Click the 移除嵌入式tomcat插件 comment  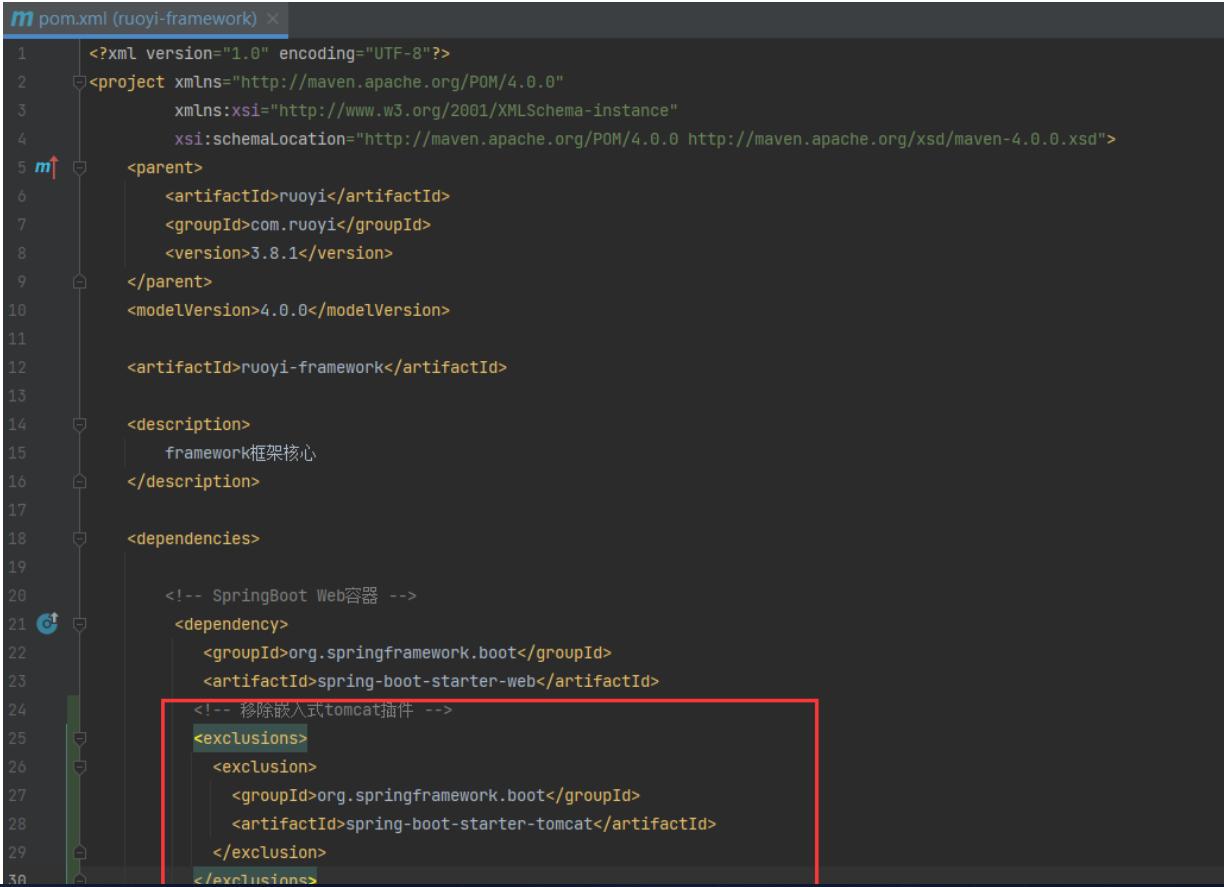[323, 710]
